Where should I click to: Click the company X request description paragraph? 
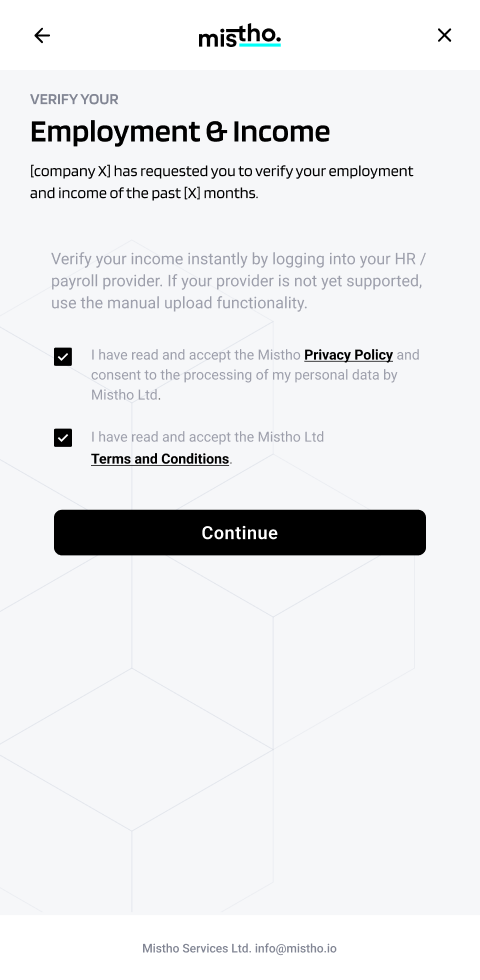(x=222, y=182)
